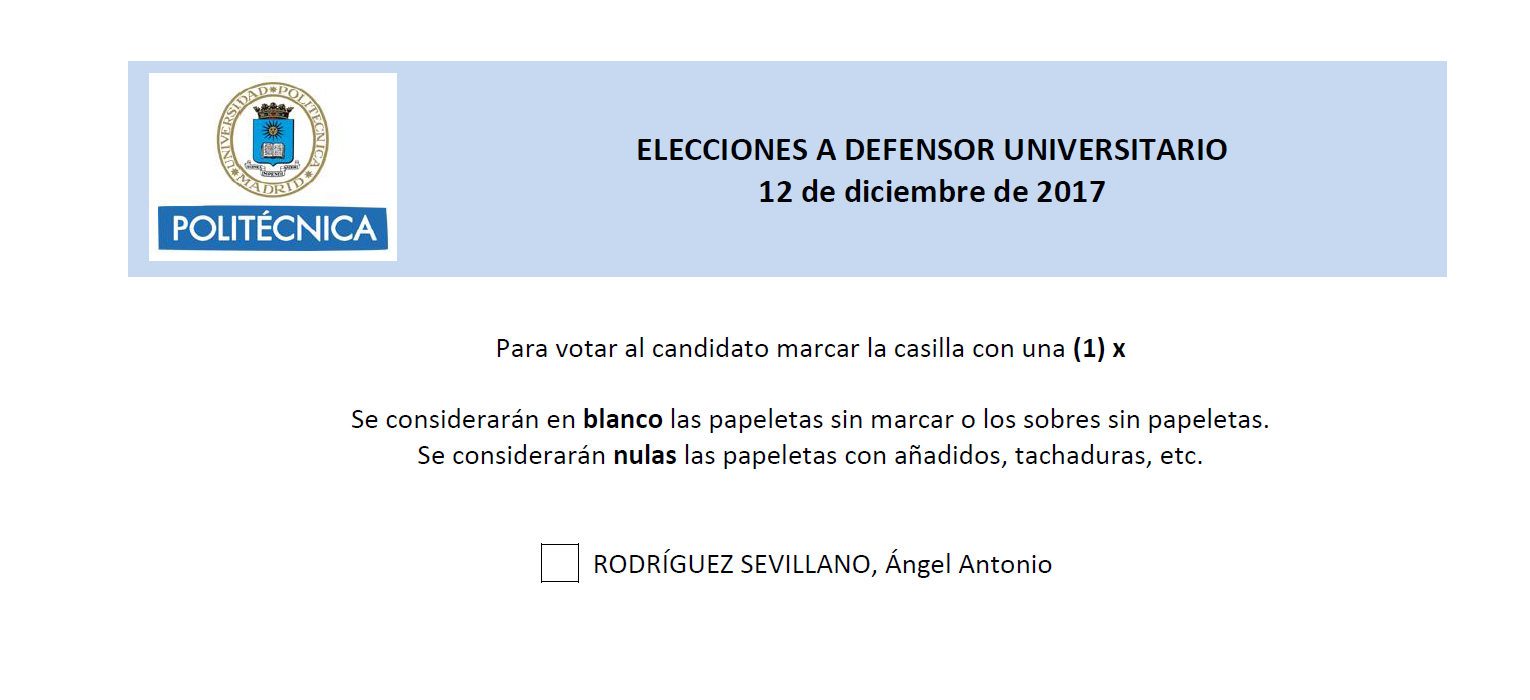Click the blue shield crest inside the seal

[273, 140]
